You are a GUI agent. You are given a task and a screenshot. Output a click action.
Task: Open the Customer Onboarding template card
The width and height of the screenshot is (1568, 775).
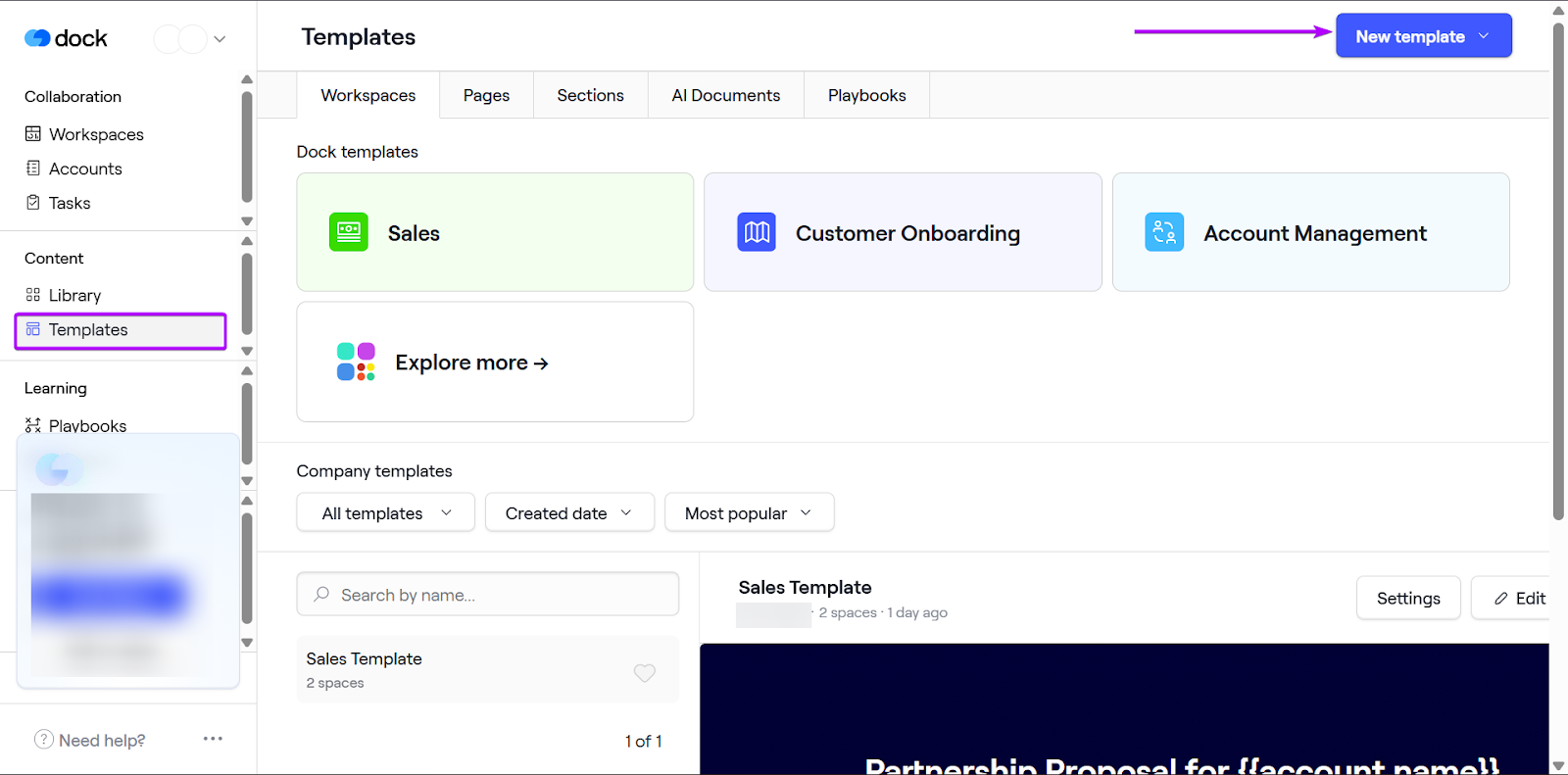(903, 232)
